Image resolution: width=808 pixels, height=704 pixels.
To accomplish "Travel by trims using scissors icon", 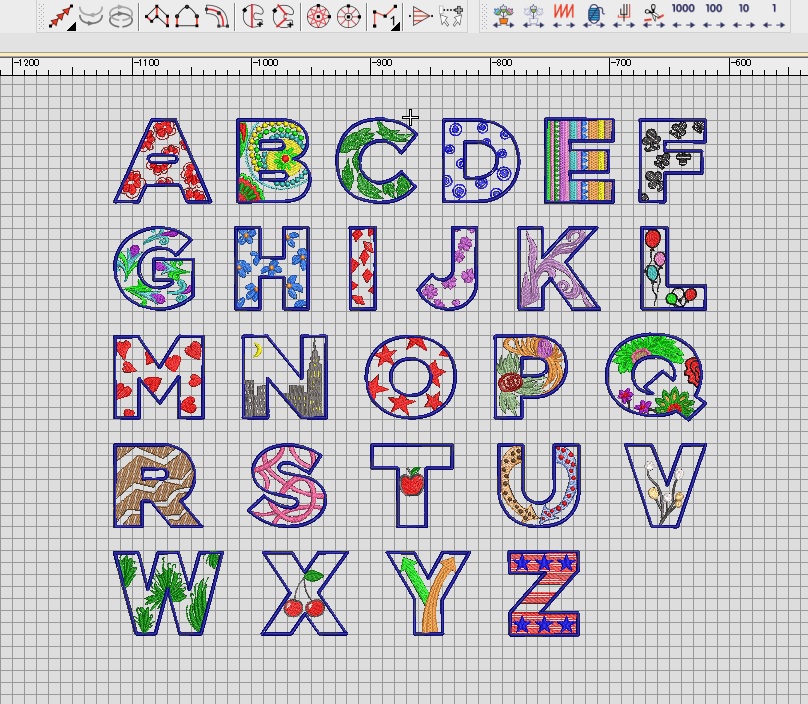I will [x=653, y=16].
